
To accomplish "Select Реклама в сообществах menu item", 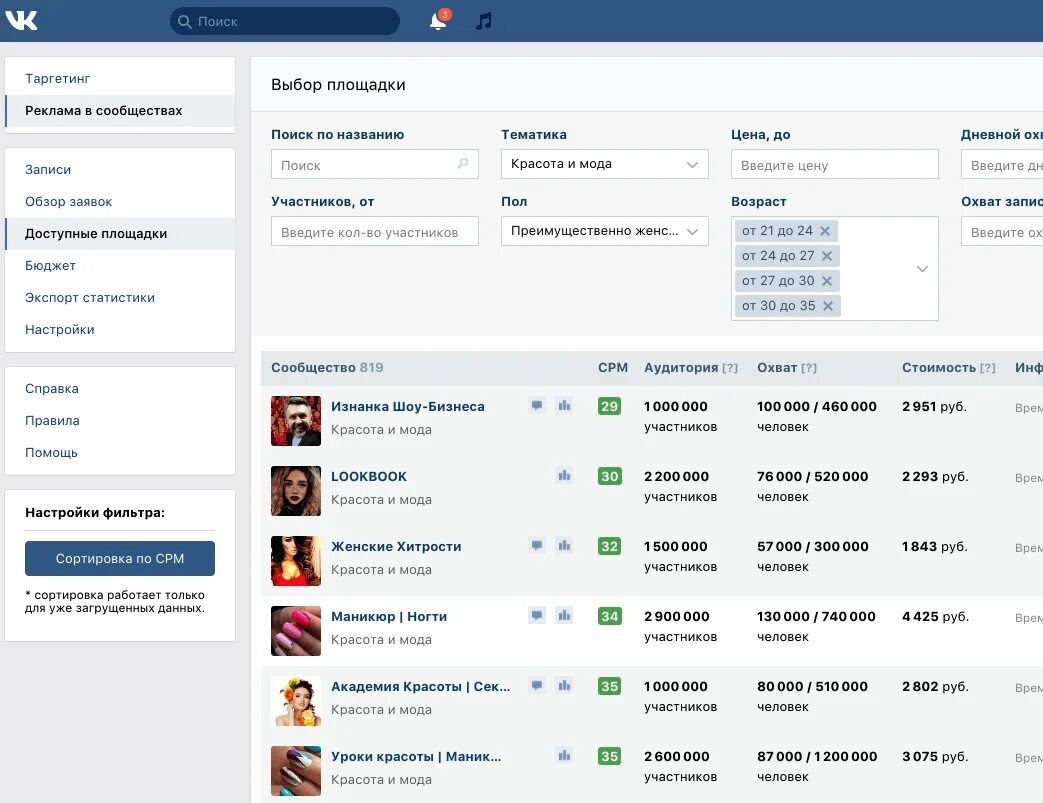I will click(x=120, y=110).
